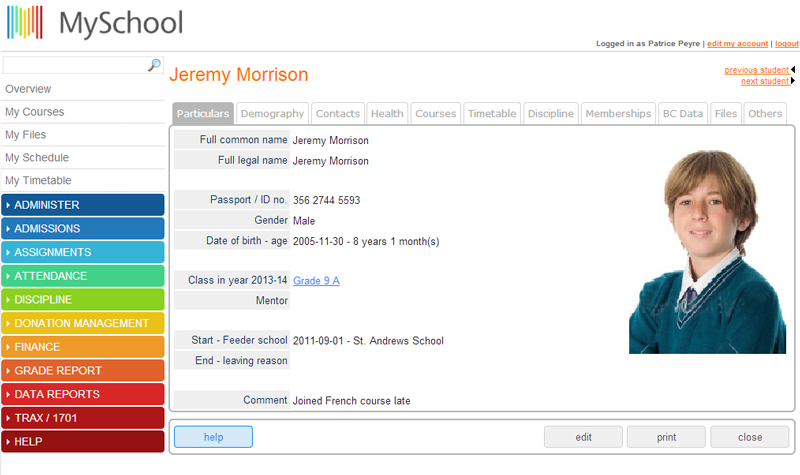Click the edit button
Screen dimensions: 800x475
(583, 437)
